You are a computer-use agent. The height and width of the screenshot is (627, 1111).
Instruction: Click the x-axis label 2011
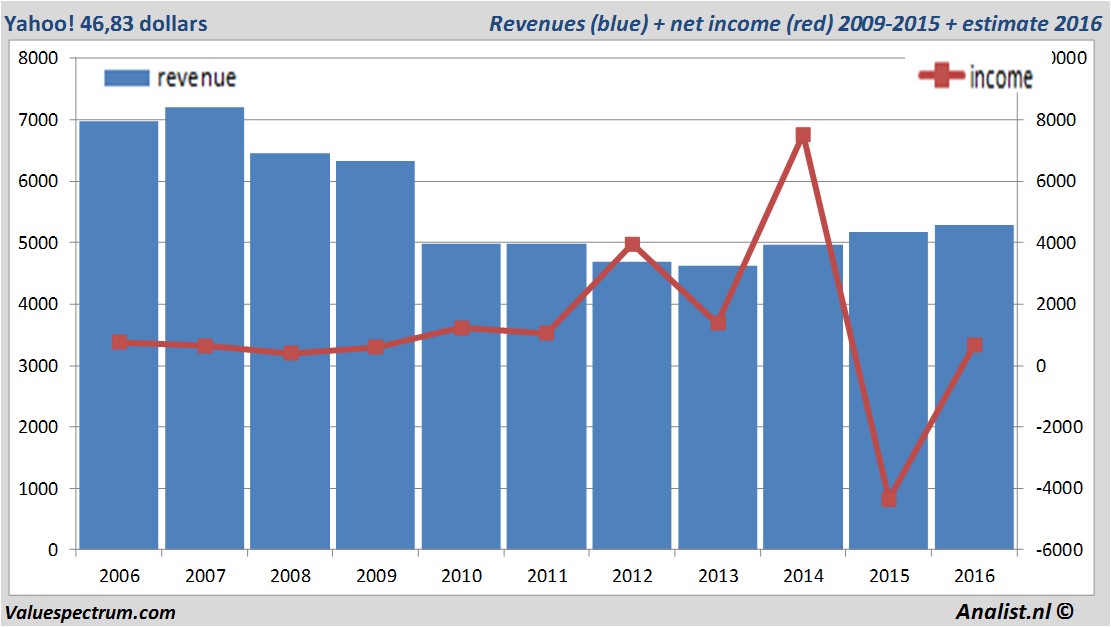547,576
